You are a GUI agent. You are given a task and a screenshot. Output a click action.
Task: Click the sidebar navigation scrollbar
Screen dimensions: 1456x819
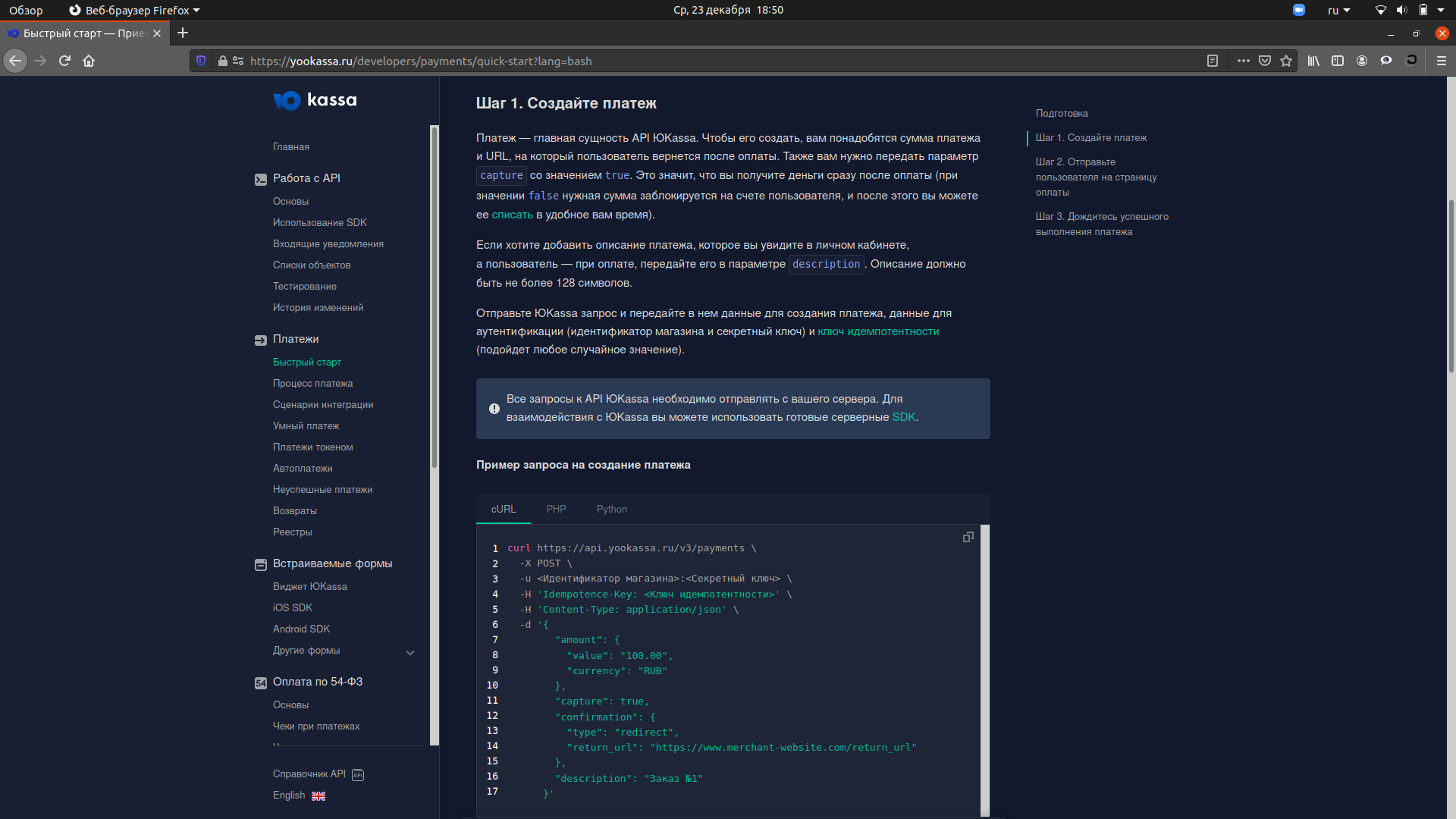[435, 297]
